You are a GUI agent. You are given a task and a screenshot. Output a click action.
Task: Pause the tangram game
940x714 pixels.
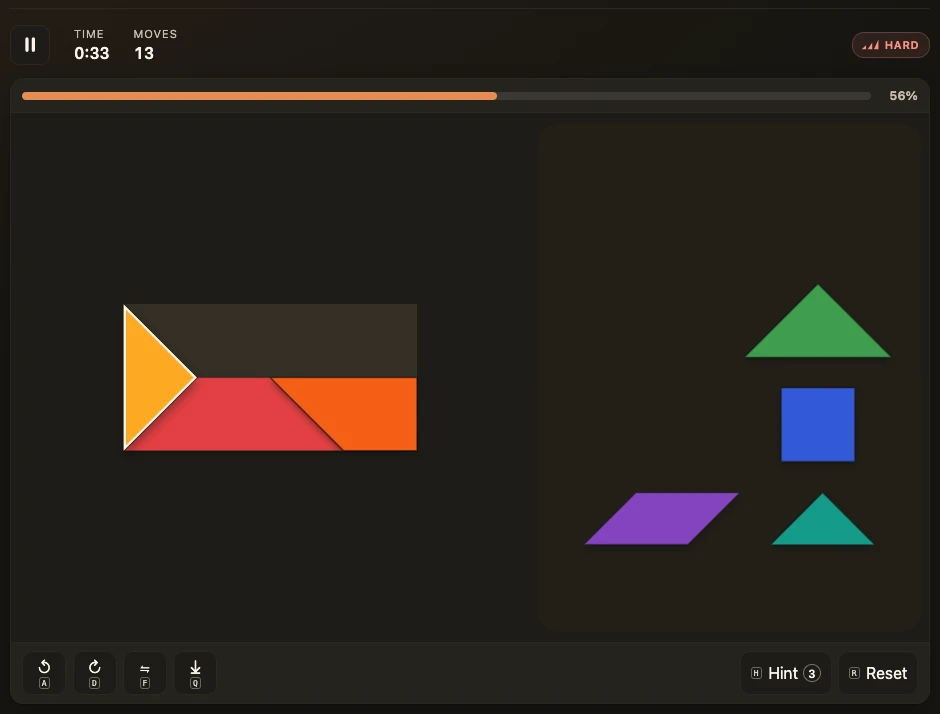pos(29,45)
